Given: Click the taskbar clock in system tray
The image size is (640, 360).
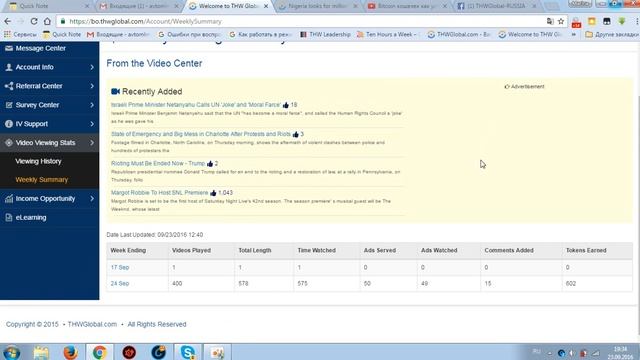Looking at the screenshot, I should coord(620,353).
